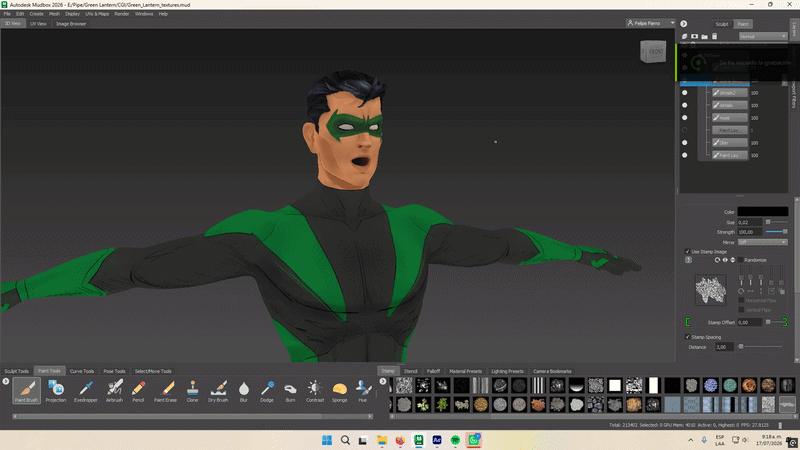This screenshot has height=450, width=800.
Task: Click the layer mask icon in Layers panel
Action: click(694, 36)
